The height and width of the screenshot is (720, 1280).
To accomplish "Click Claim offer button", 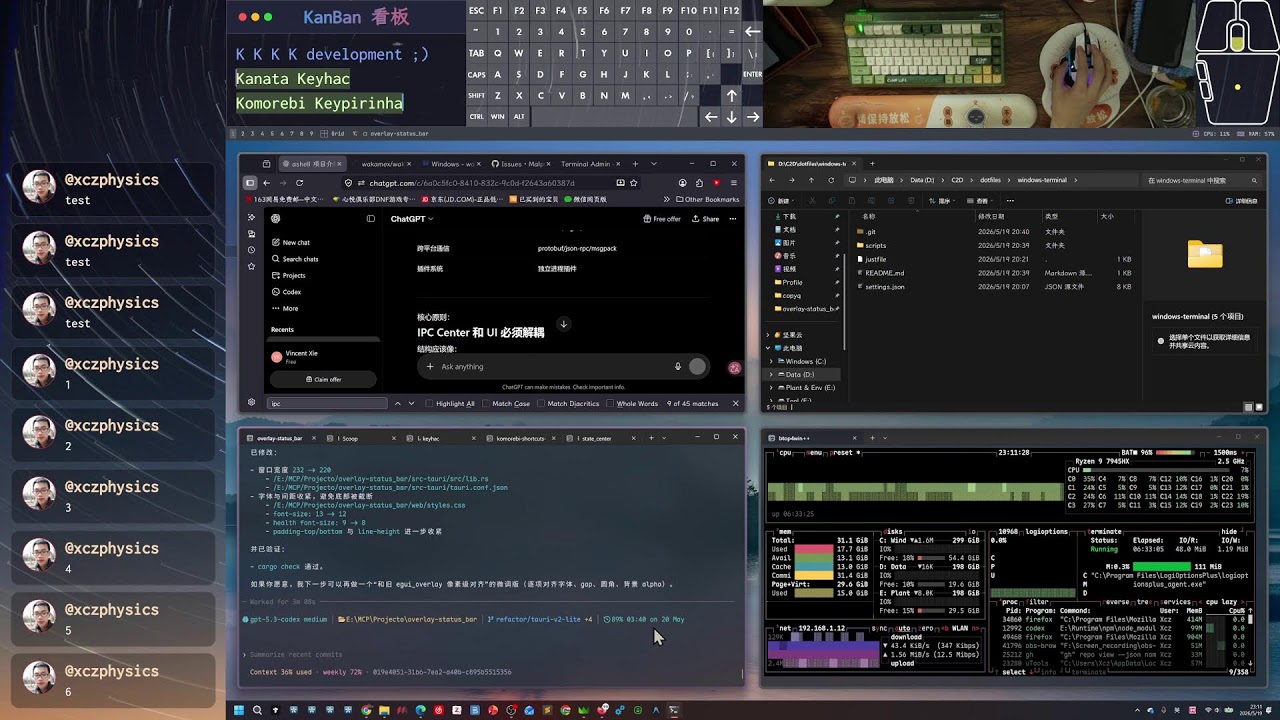I will [x=323, y=379].
